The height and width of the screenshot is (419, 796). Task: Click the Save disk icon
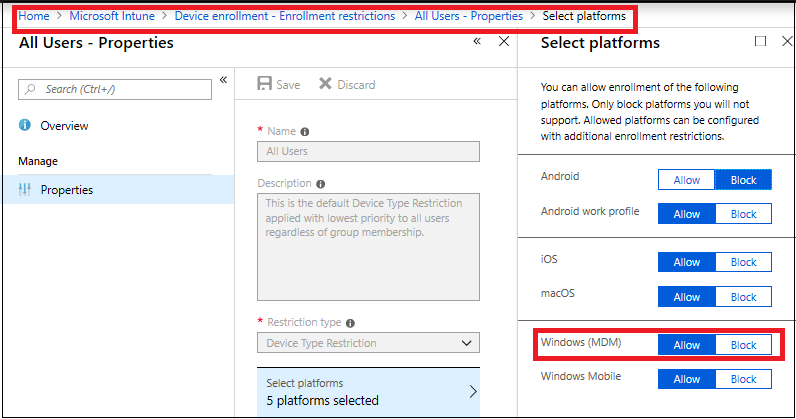(265, 84)
